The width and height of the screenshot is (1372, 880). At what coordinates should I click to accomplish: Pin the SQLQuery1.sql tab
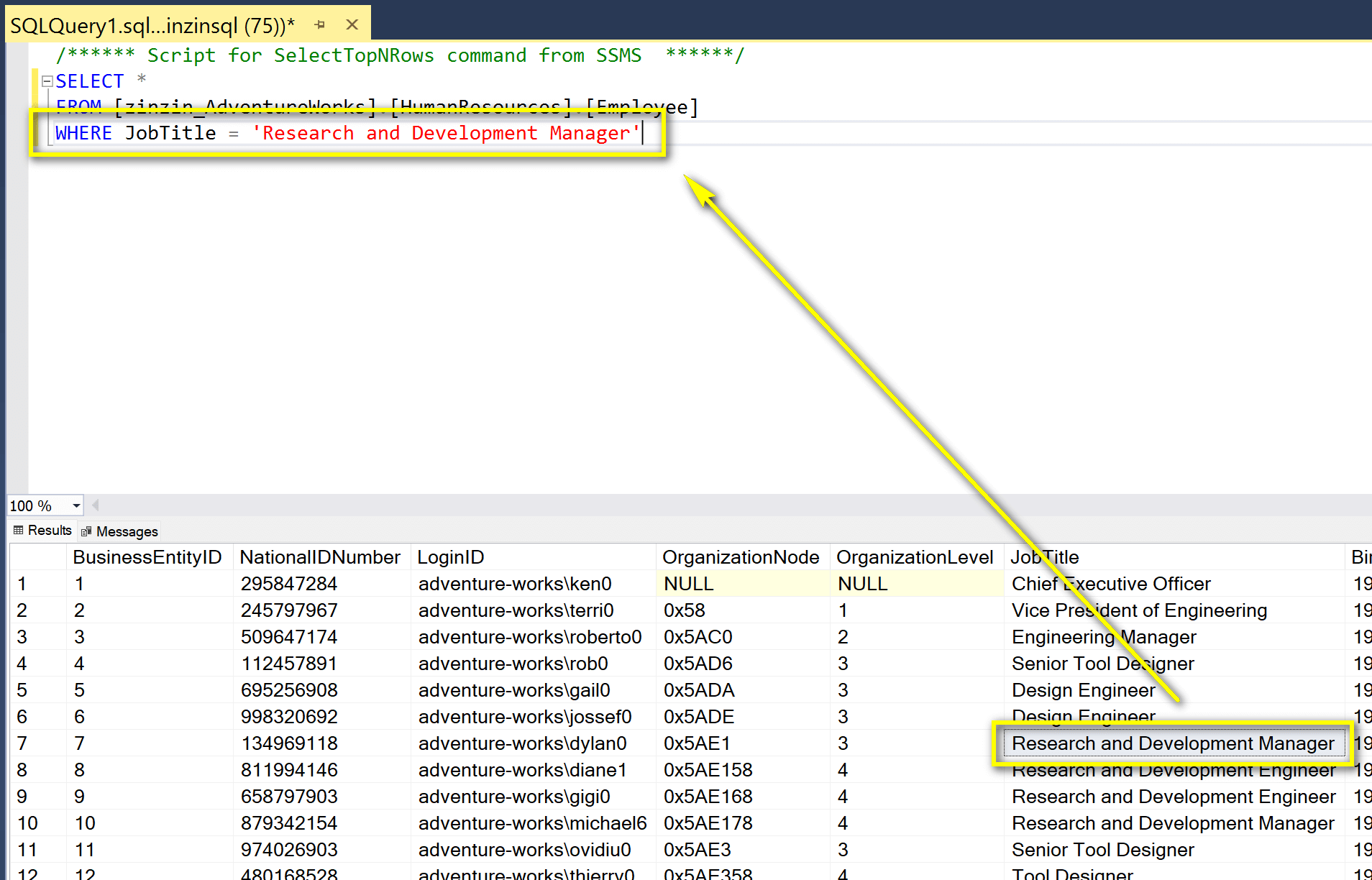[320, 25]
